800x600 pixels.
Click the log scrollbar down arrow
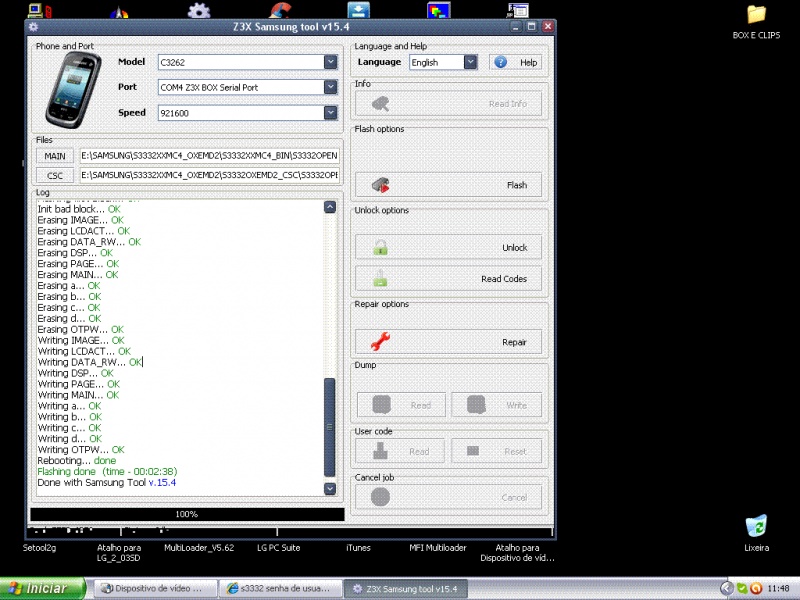pos(330,489)
